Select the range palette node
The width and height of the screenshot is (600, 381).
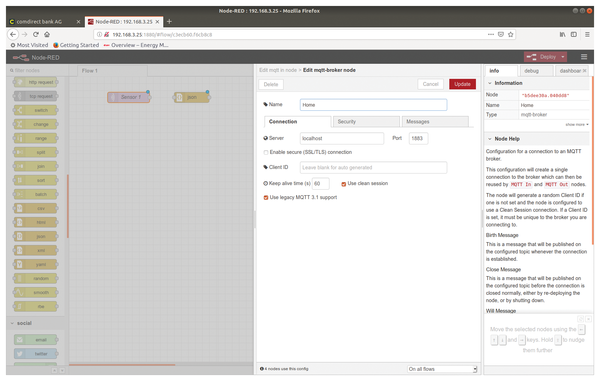(x=36, y=138)
